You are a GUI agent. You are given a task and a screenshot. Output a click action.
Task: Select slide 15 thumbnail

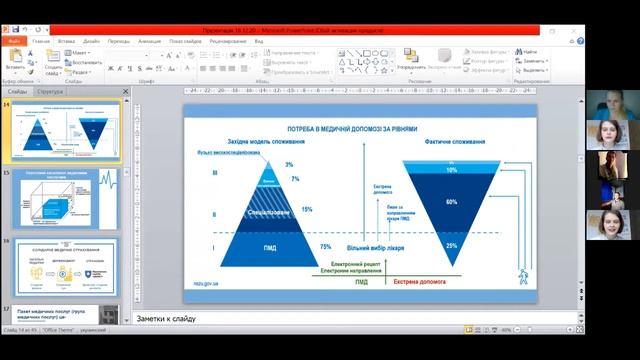coord(65,199)
